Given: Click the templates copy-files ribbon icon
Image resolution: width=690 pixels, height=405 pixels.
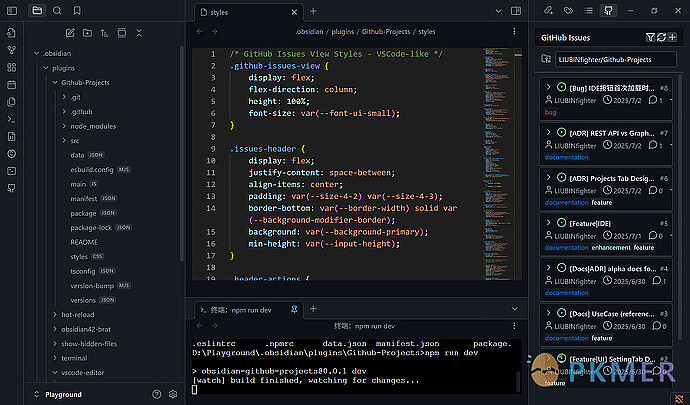Looking at the screenshot, I should (x=12, y=102).
